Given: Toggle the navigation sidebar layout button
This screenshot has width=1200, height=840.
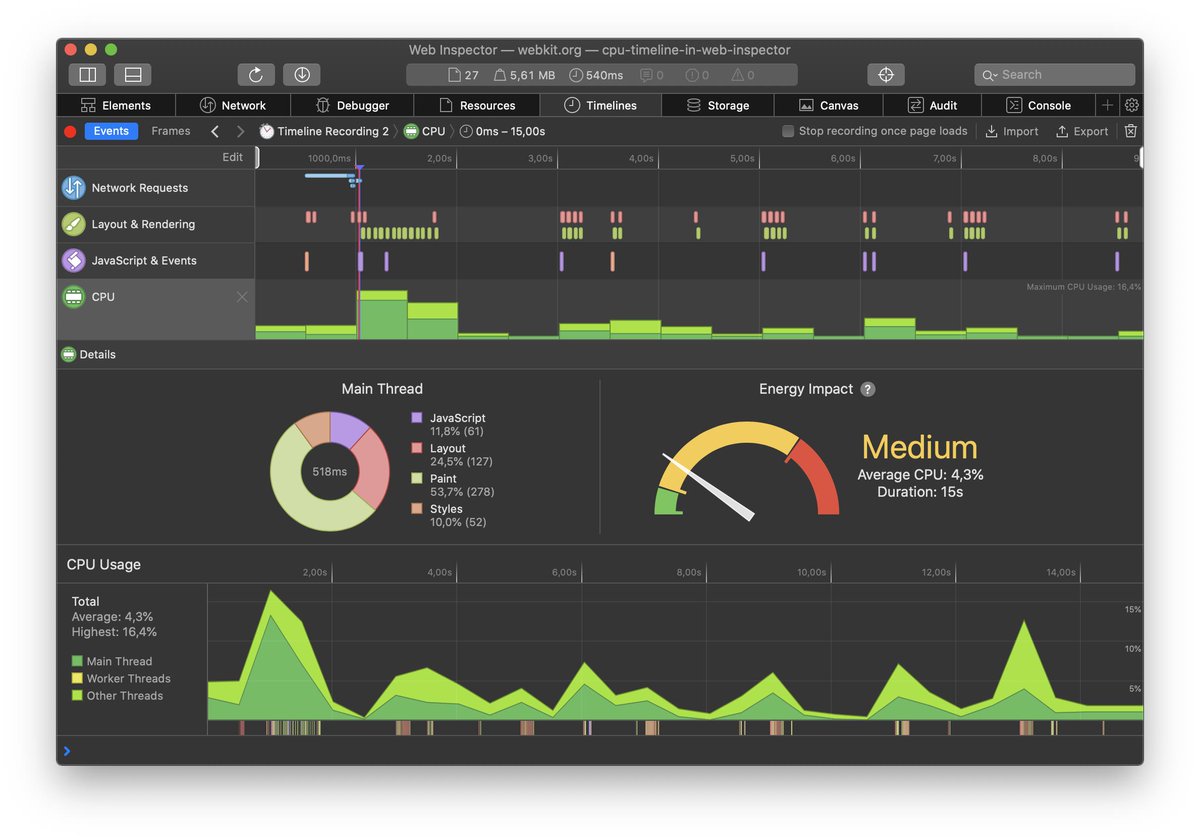Looking at the screenshot, I should pos(87,74).
